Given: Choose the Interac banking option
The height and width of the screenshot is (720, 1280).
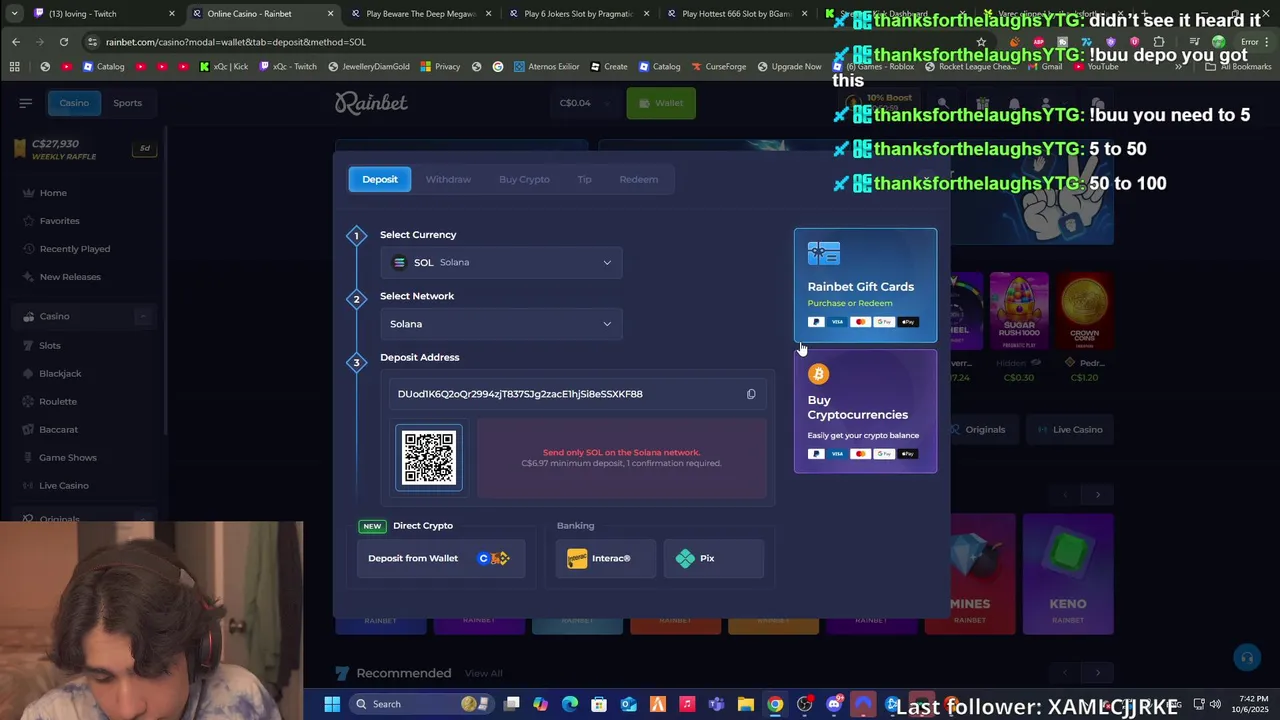Looking at the screenshot, I should pyautogui.click(x=606, y=558).
